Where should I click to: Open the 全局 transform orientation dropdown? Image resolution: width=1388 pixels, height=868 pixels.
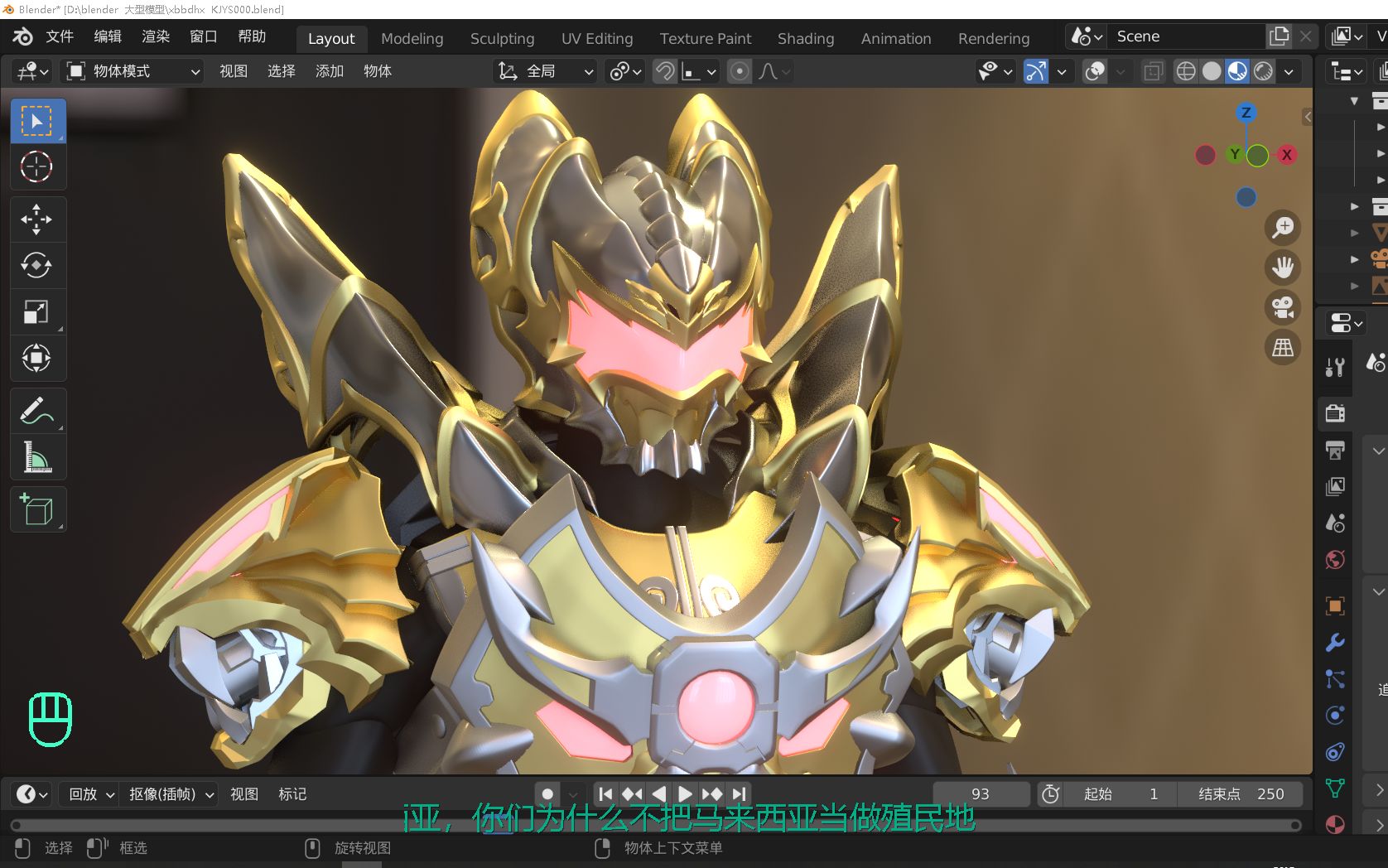pos(544,71)
